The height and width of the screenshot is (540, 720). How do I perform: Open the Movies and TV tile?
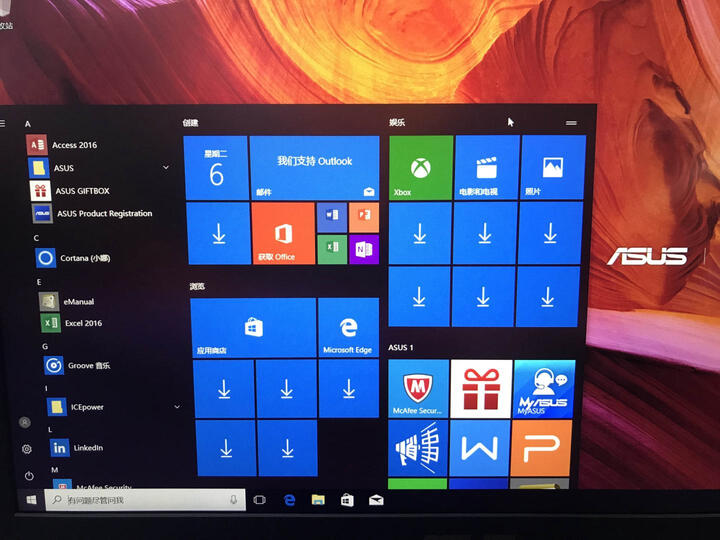tap(487, 168)
